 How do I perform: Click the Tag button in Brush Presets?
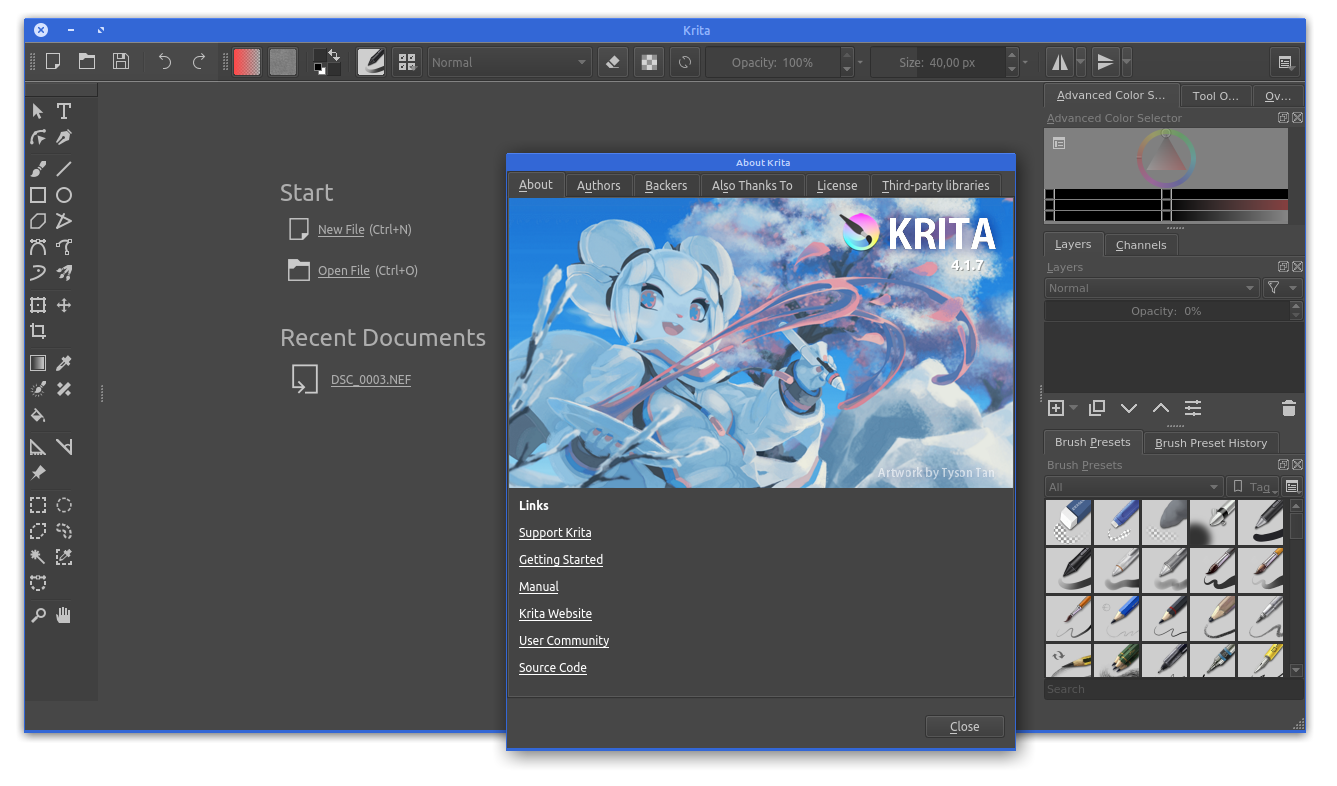(1252, 487)
